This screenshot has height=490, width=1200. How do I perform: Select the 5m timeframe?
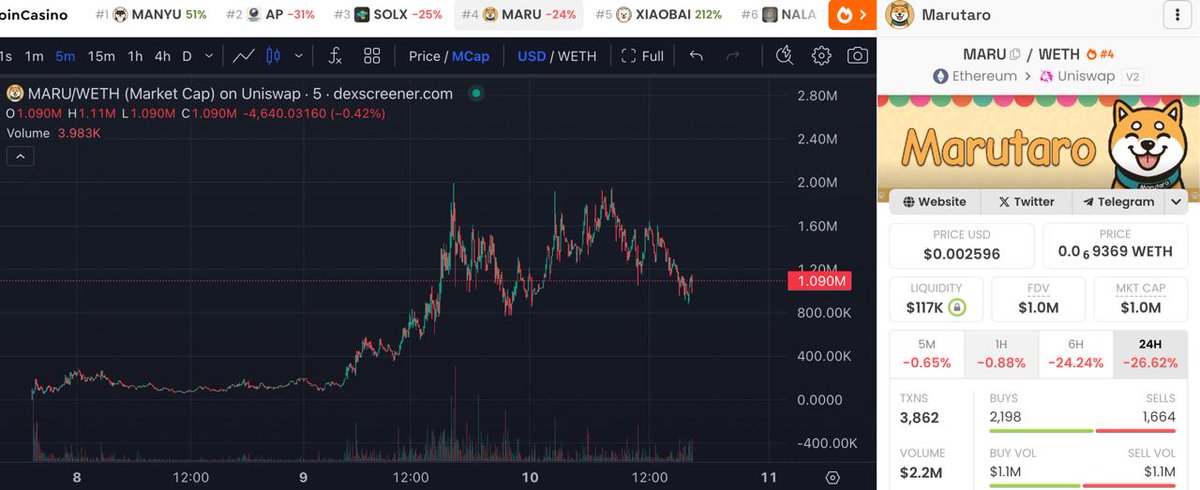65,56
